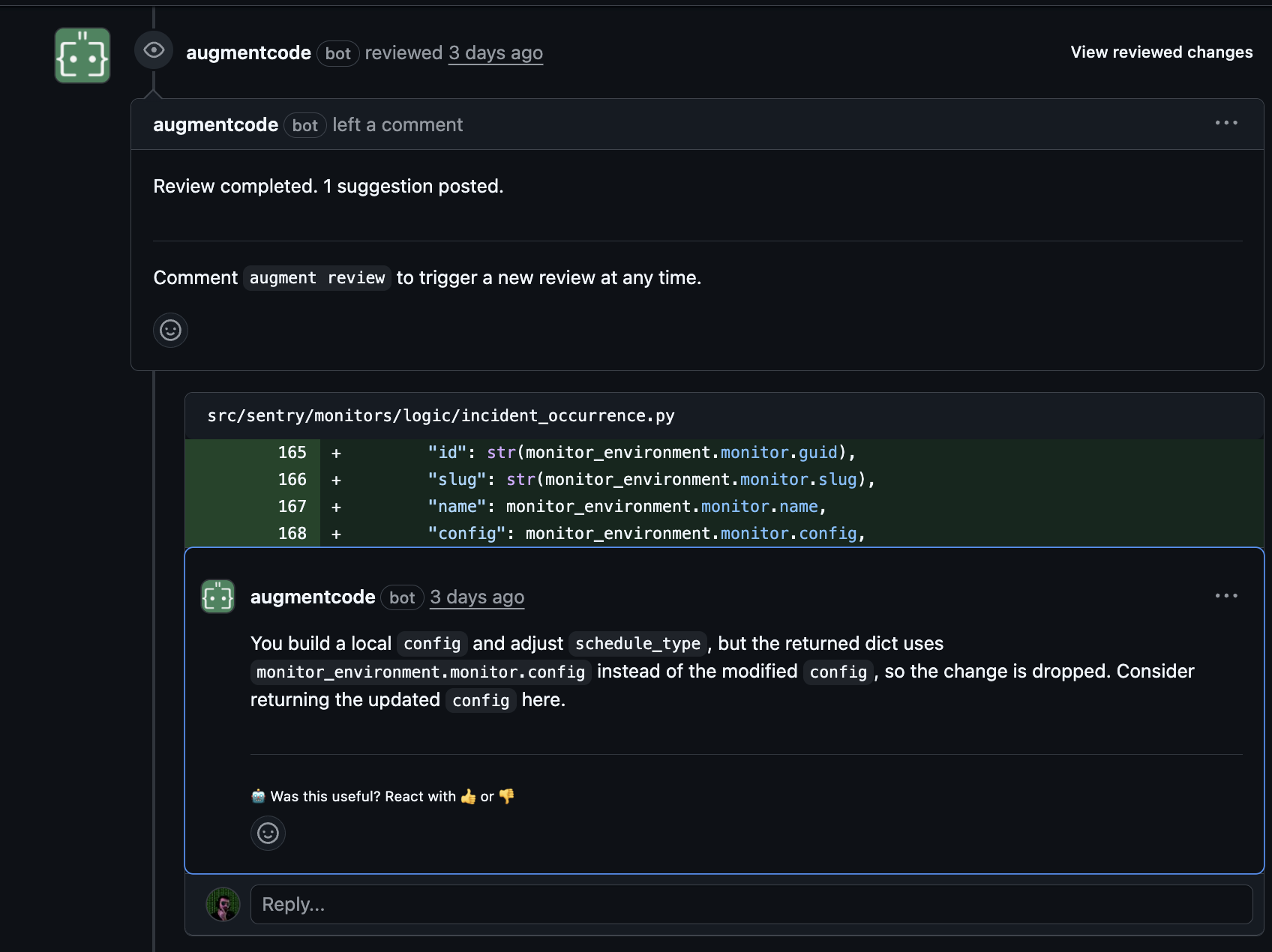
Task: Open the 3 days ago review timestamp link
Action: [495, 52]
